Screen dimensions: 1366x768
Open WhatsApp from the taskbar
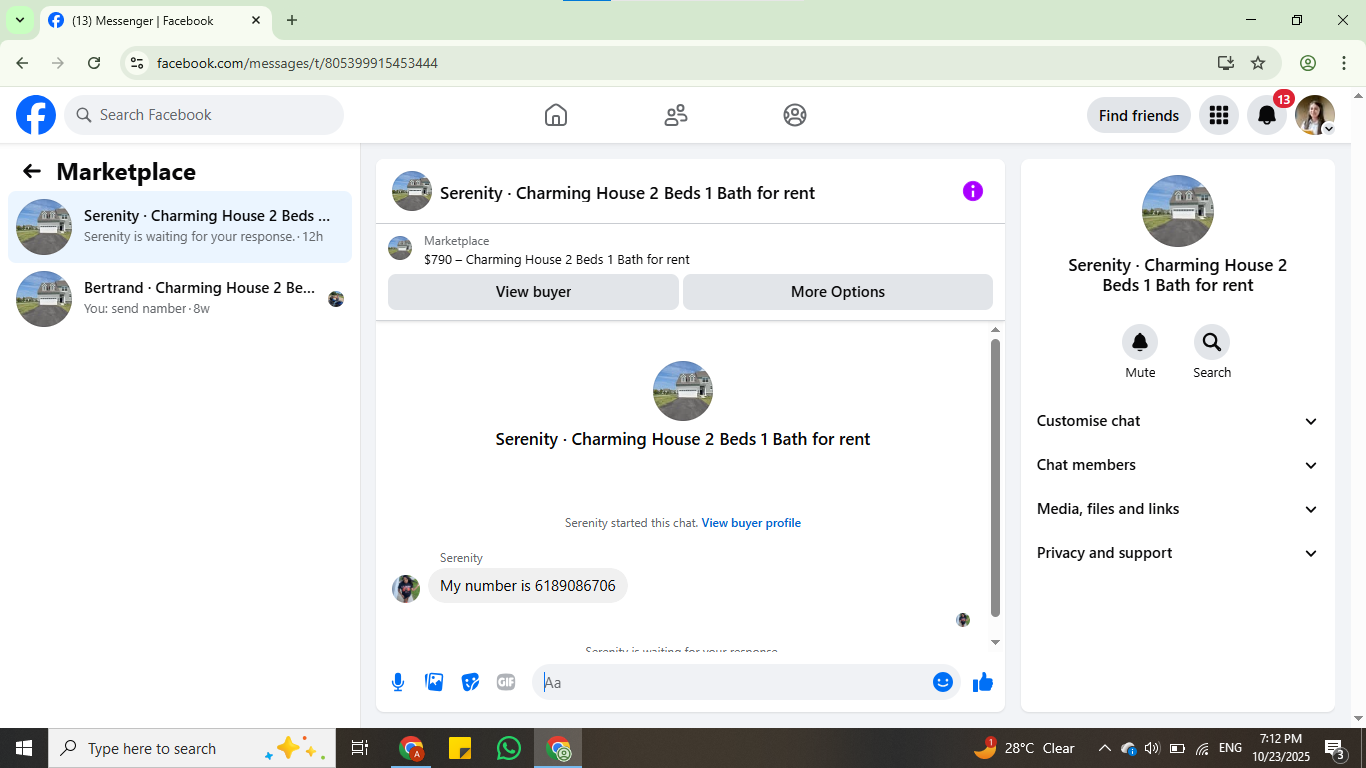pyautogui.click(x=509, y=748)
